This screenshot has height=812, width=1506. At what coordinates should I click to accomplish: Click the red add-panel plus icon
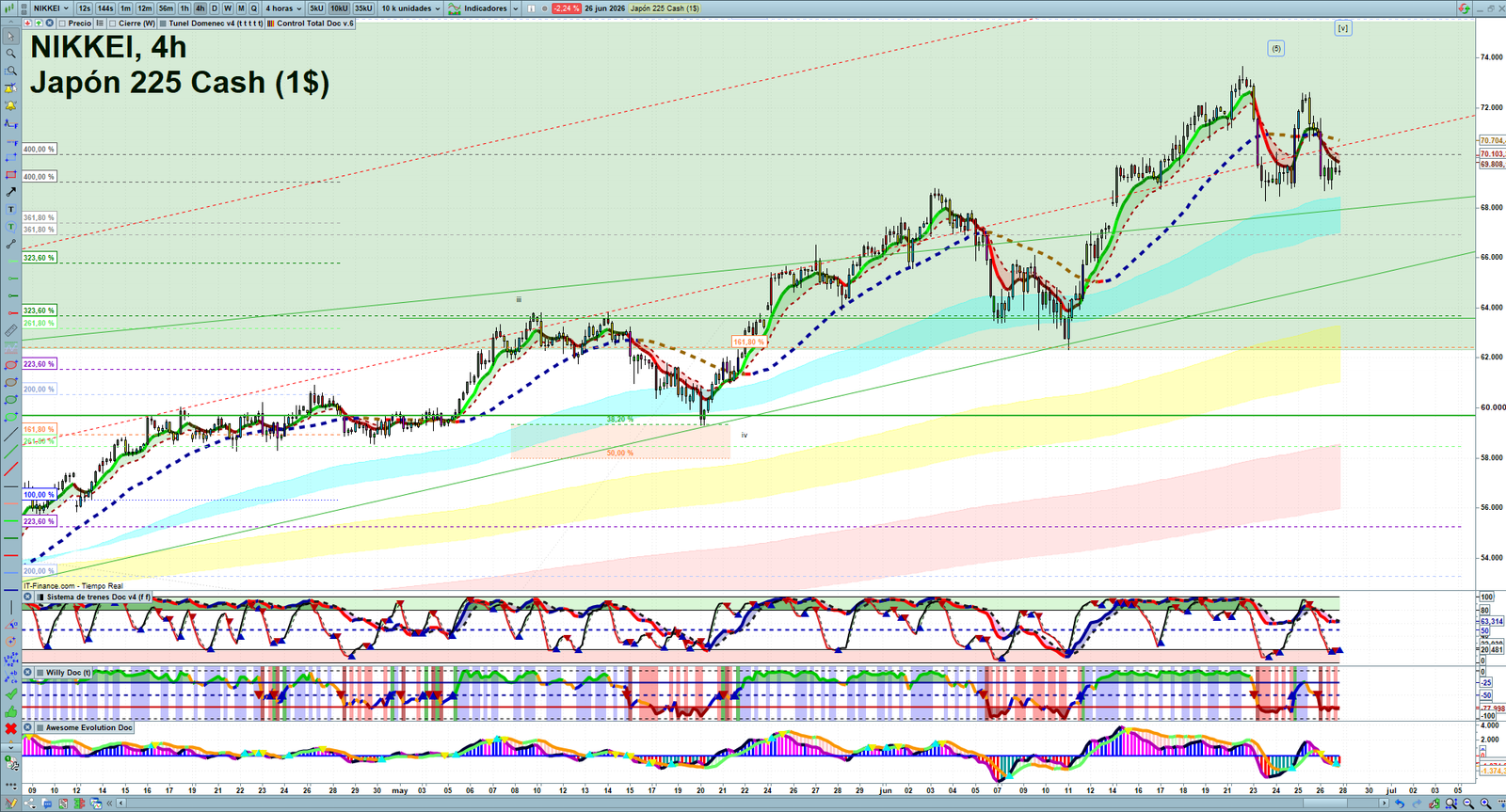pos(27,23)
